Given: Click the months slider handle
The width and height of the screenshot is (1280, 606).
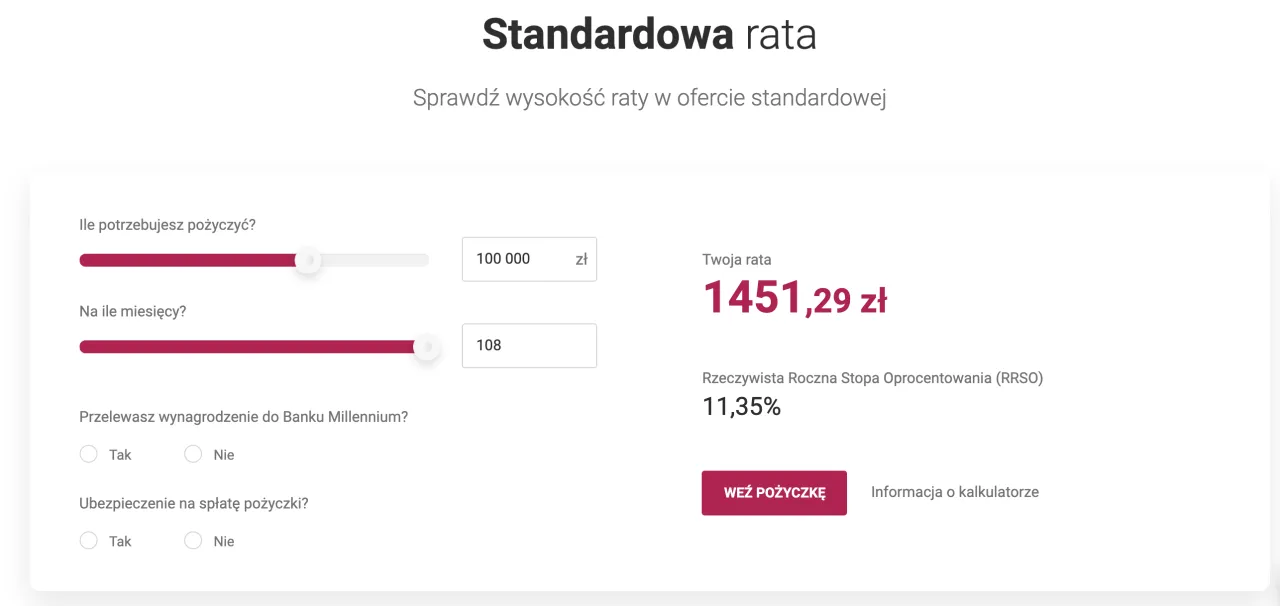Looking at the screenshot, I should (426, 346).
